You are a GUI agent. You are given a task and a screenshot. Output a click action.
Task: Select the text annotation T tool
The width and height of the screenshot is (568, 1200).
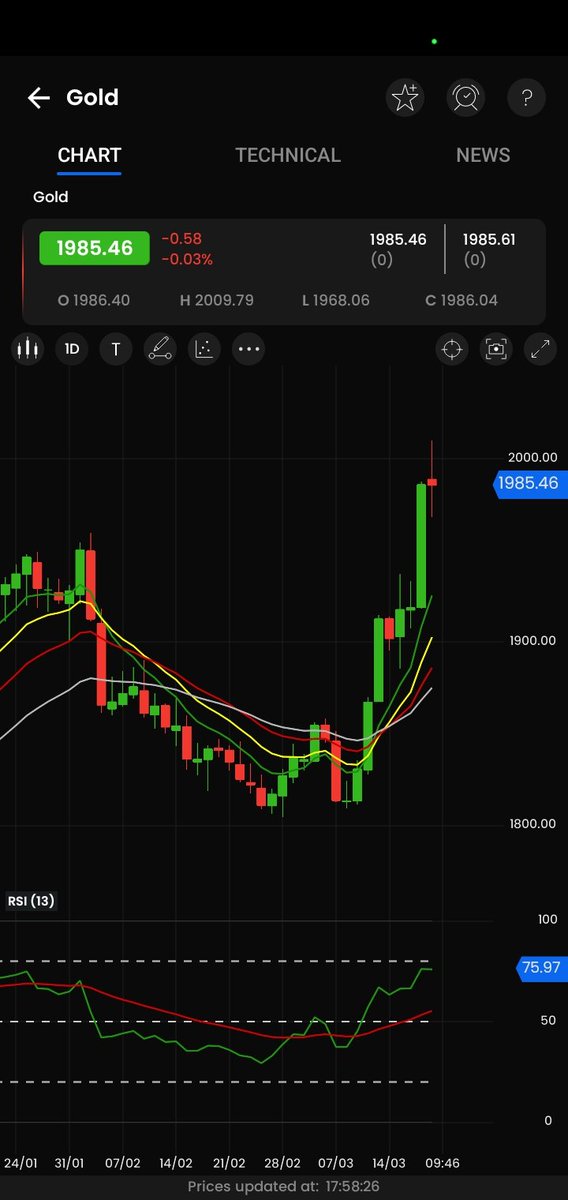click(x=116, y=349)
